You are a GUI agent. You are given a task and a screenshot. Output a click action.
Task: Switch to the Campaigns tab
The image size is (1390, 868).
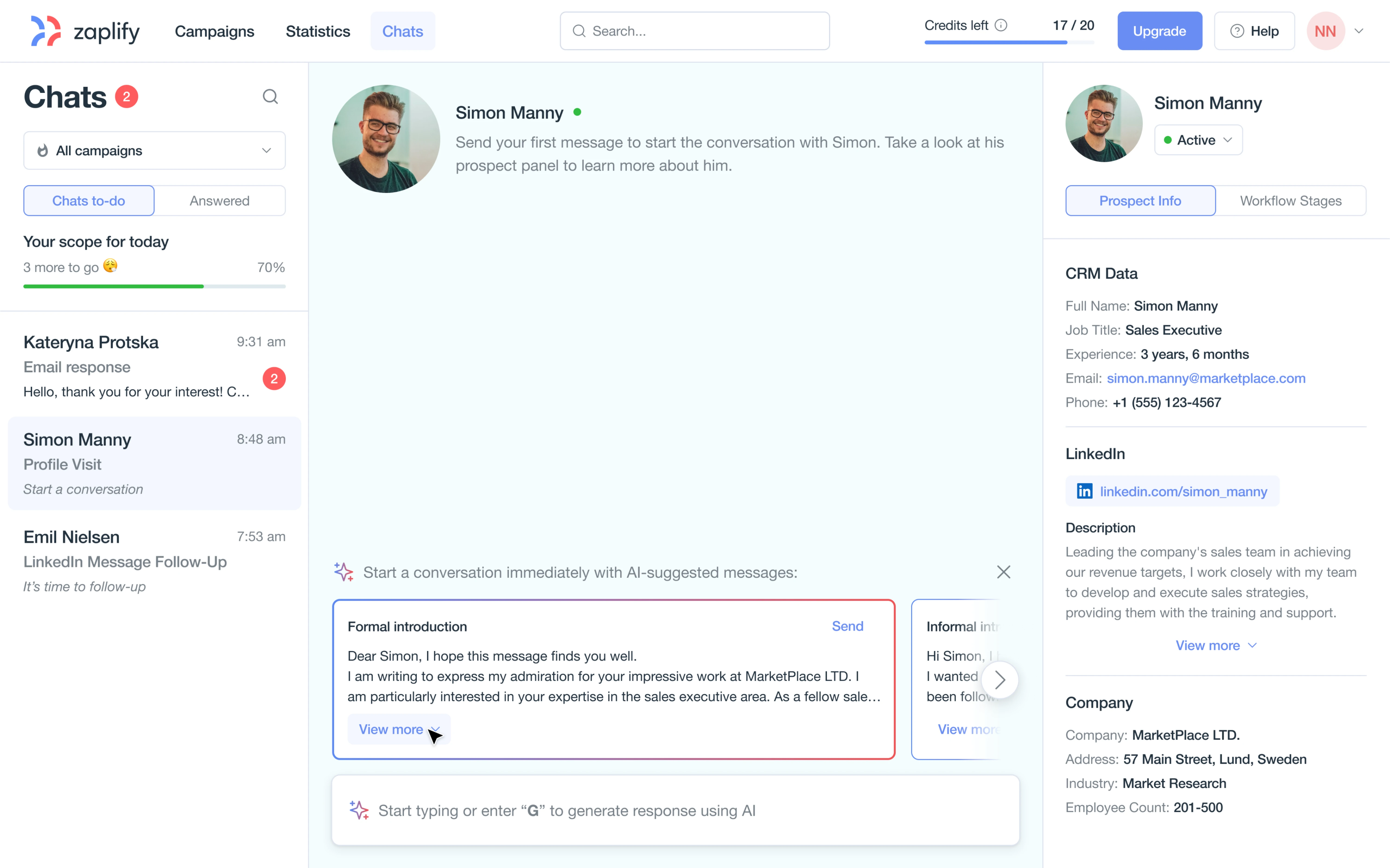pos(214,31)
